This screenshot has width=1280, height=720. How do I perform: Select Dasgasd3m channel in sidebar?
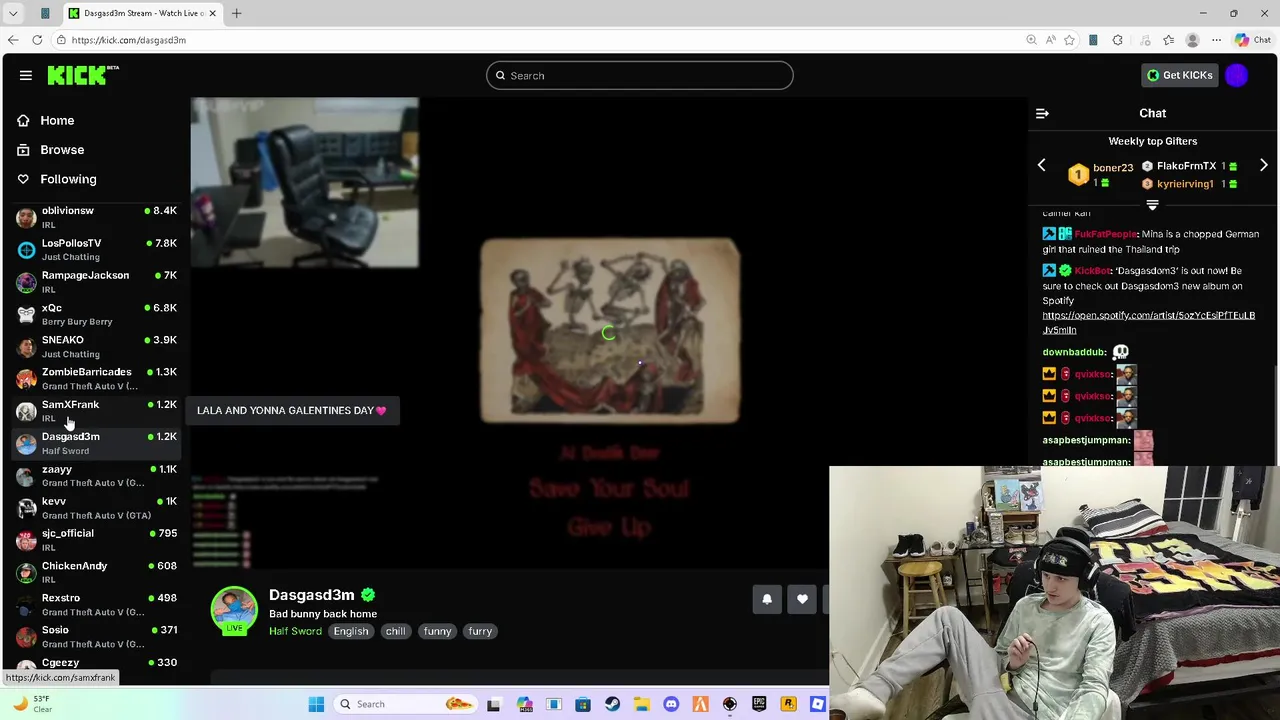[x=96, y=443]
